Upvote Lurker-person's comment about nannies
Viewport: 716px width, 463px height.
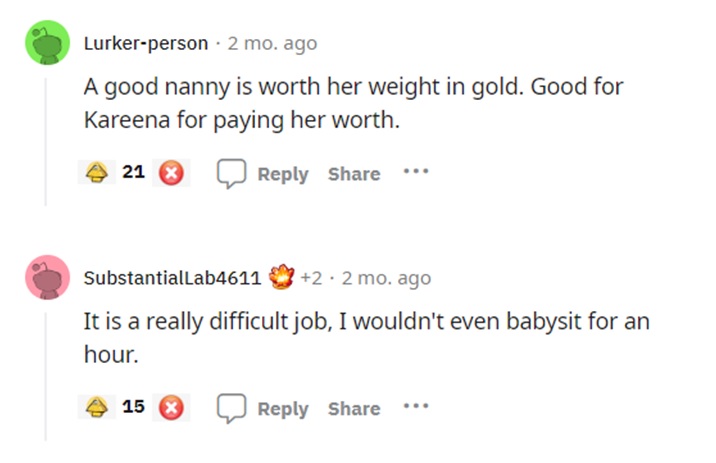(97, 173)
